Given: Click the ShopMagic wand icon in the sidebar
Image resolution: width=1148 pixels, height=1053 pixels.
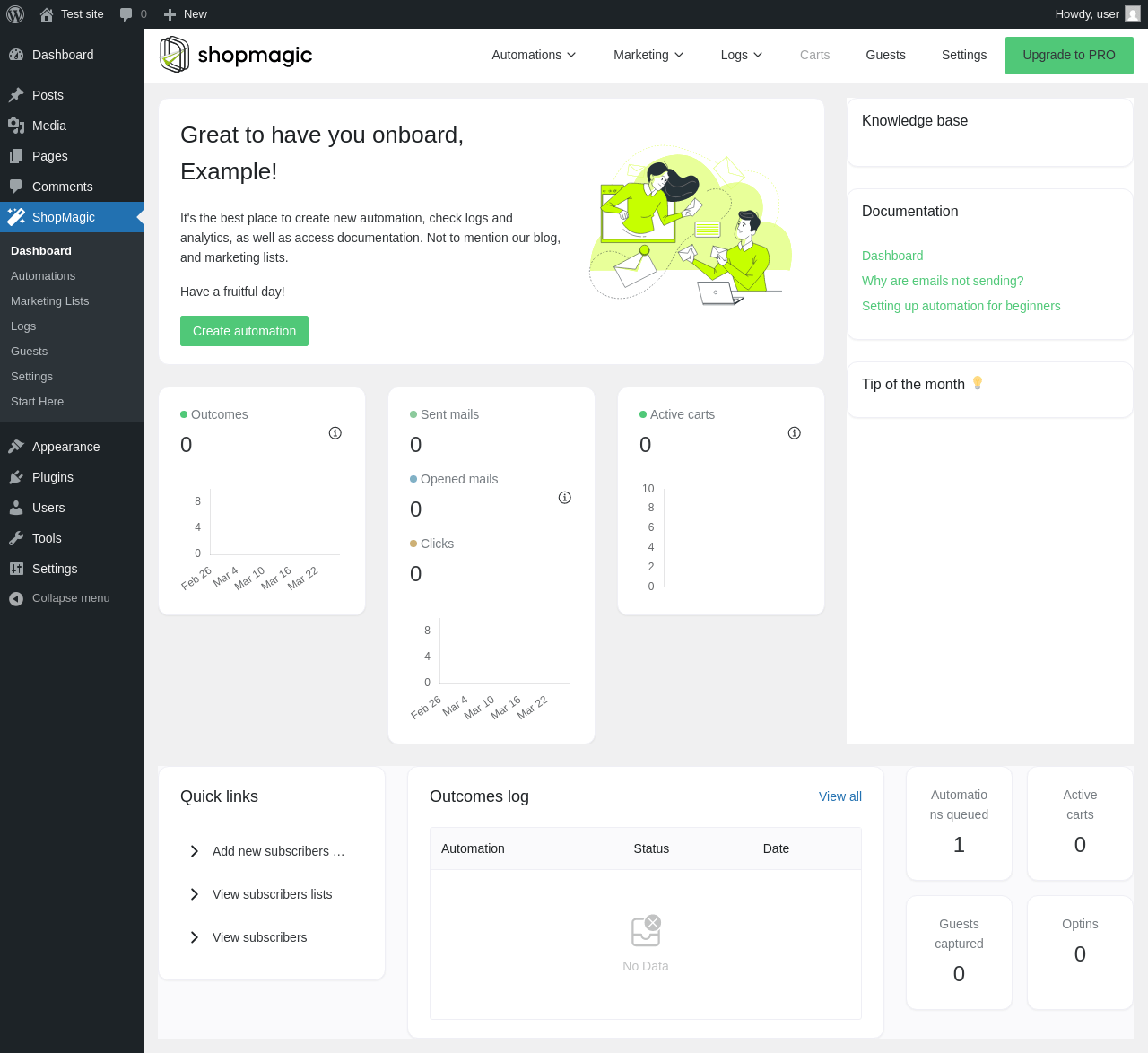Looking at the screenshot, I should pos(16,217).
